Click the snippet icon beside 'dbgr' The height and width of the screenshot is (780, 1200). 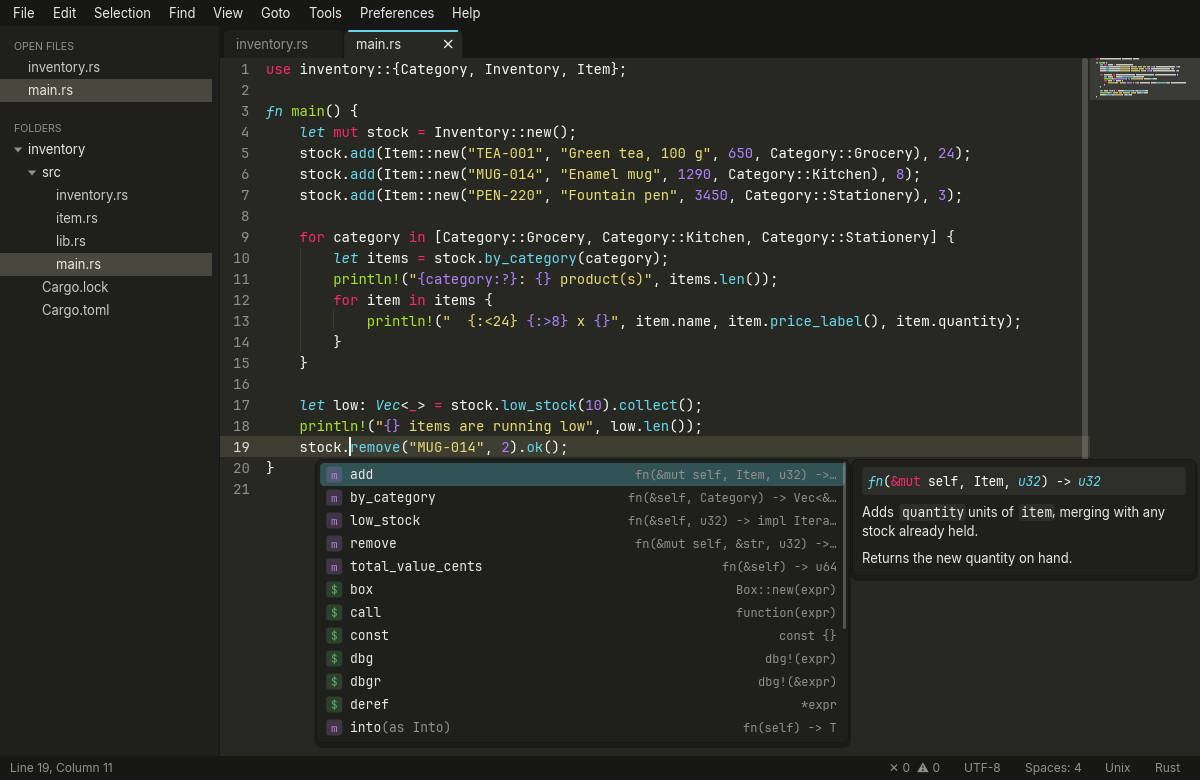pyautogui.click(x=334, y=682)
